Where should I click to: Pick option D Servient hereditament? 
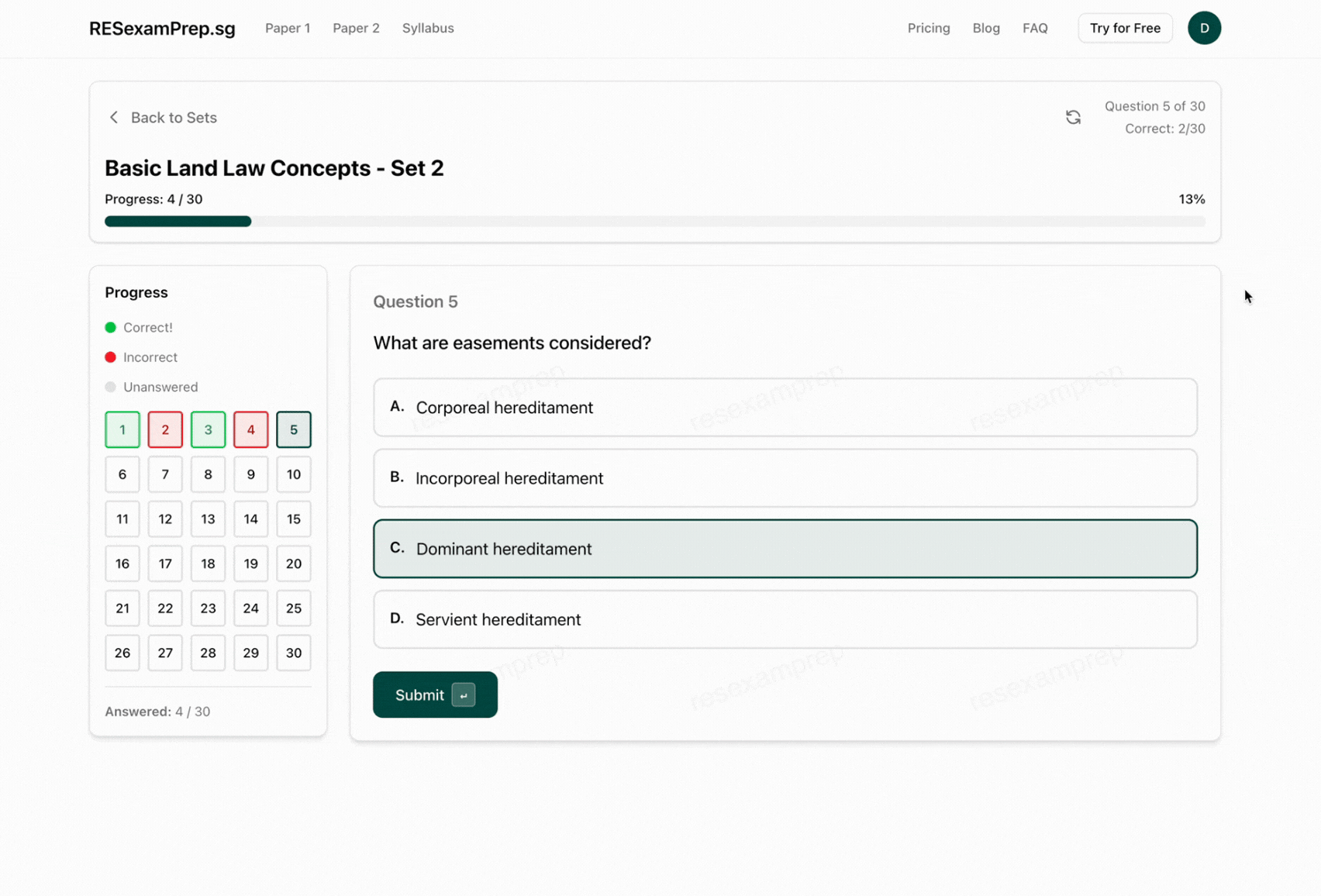pyautogui.click(x=785, y=619)
